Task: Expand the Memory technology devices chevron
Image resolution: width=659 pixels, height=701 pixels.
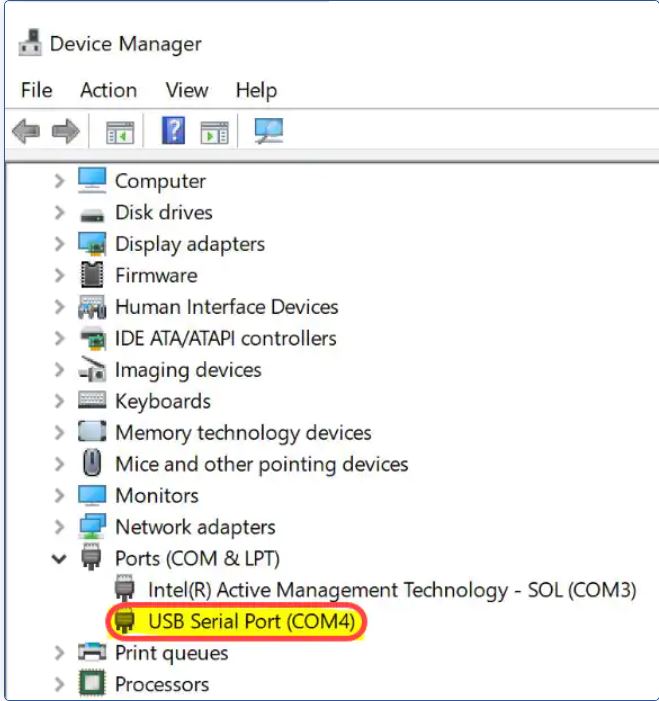Action: (59, 432)
